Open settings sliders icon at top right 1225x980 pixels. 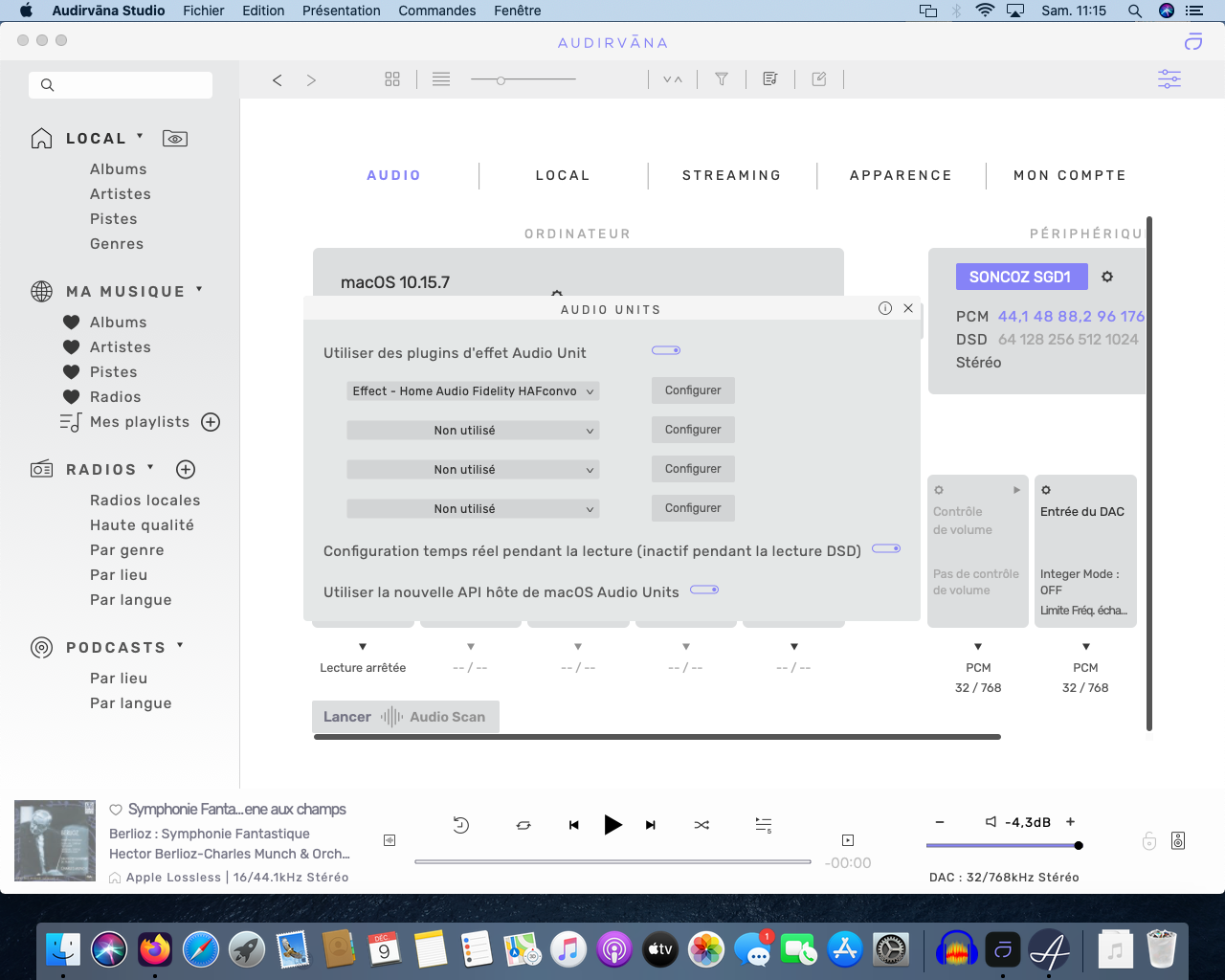pos(1169,78)
